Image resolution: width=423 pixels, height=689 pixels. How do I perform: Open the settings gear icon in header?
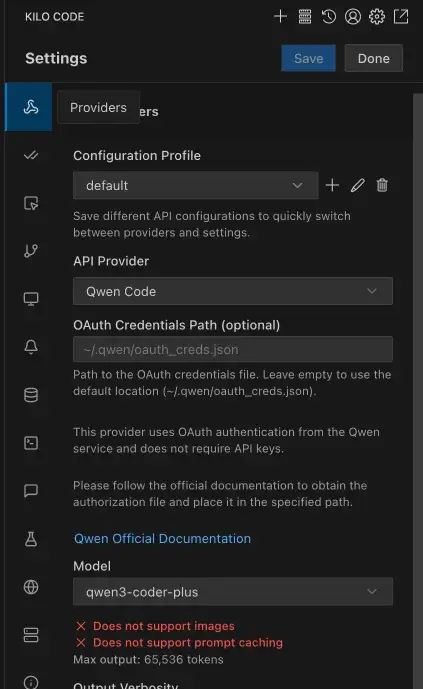point(377,17)
